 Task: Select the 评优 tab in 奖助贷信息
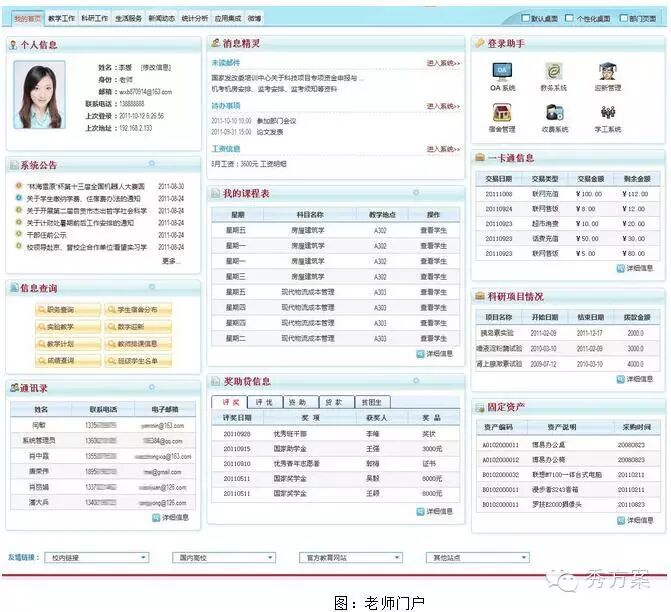(264, 402)
